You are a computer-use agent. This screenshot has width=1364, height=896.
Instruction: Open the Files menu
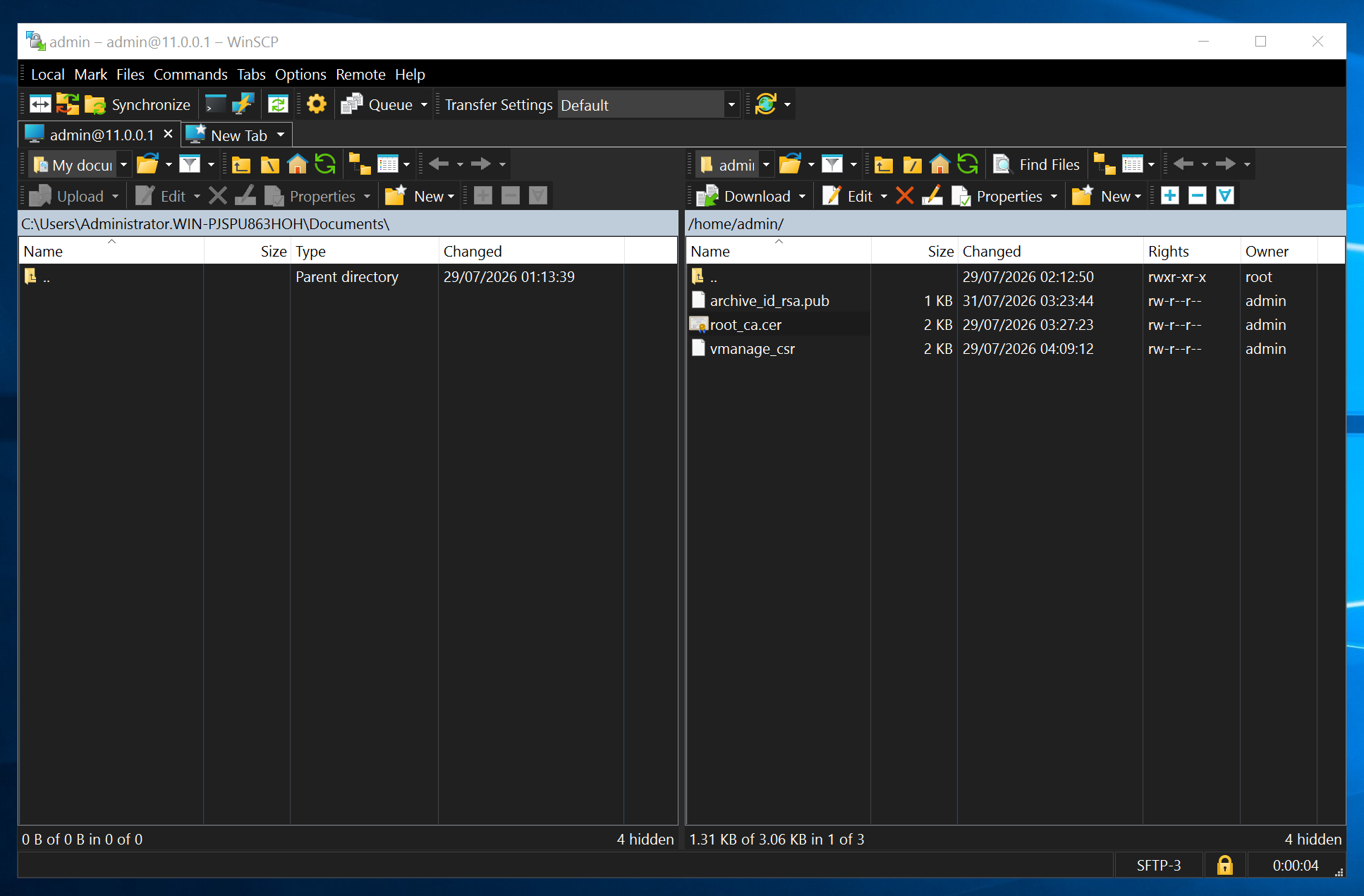pyautogui.click(x=130, y=74)
